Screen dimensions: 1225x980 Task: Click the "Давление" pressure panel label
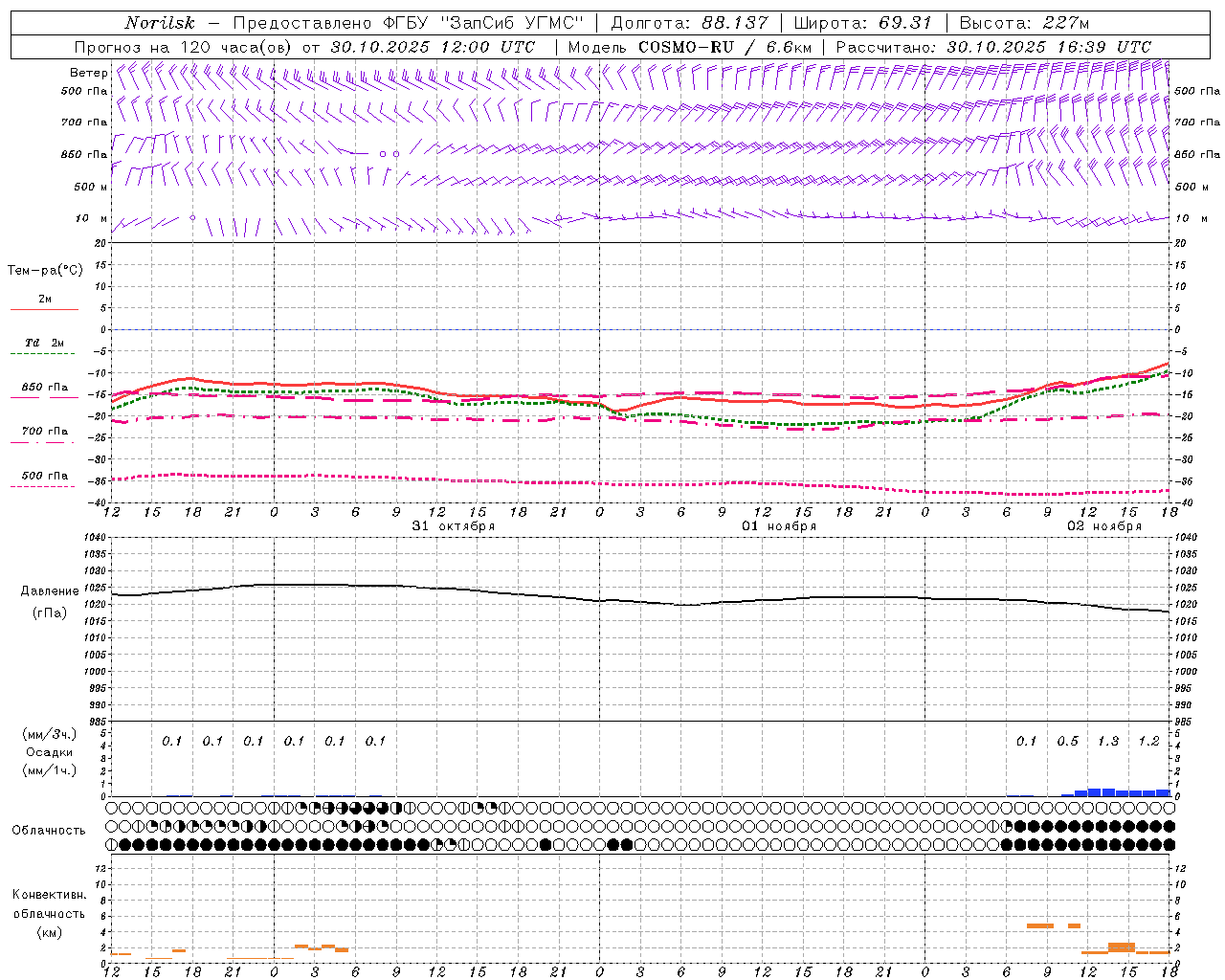coord(50,591)
